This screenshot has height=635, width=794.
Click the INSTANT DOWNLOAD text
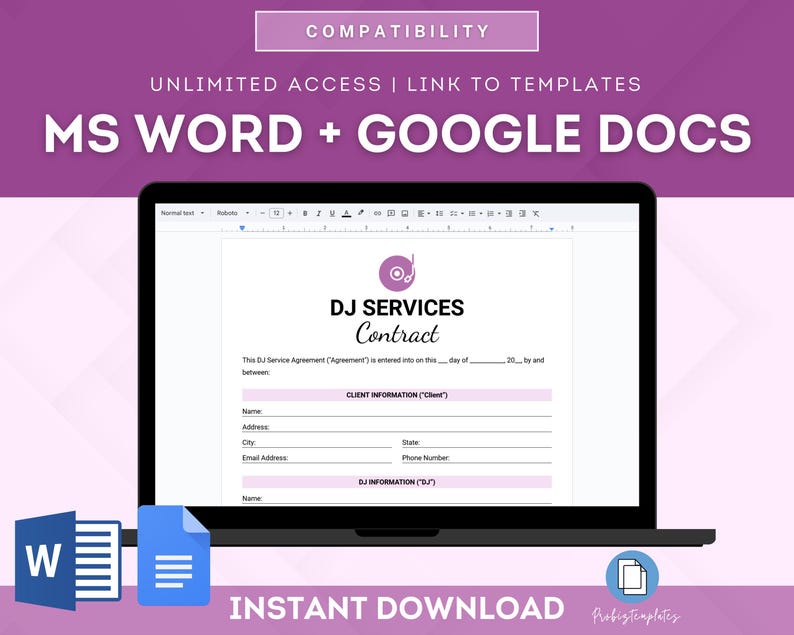(397, 608)
